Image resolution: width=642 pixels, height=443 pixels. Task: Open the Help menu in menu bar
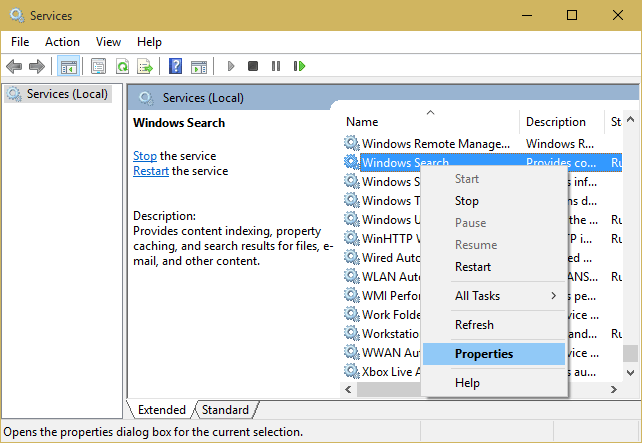pyautogui.click(x=149, y=42)
